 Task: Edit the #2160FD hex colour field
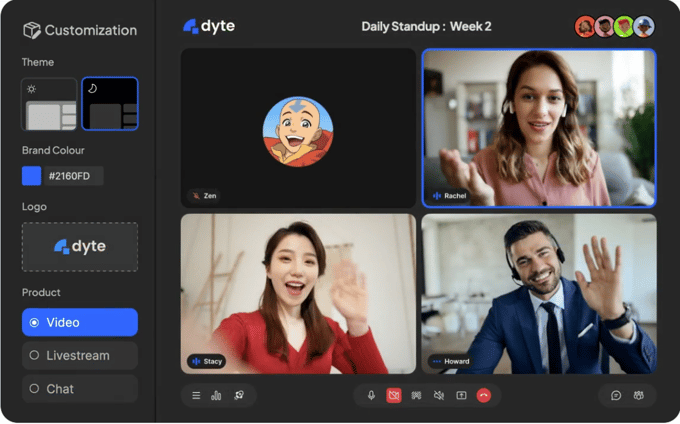coord(74,176)
